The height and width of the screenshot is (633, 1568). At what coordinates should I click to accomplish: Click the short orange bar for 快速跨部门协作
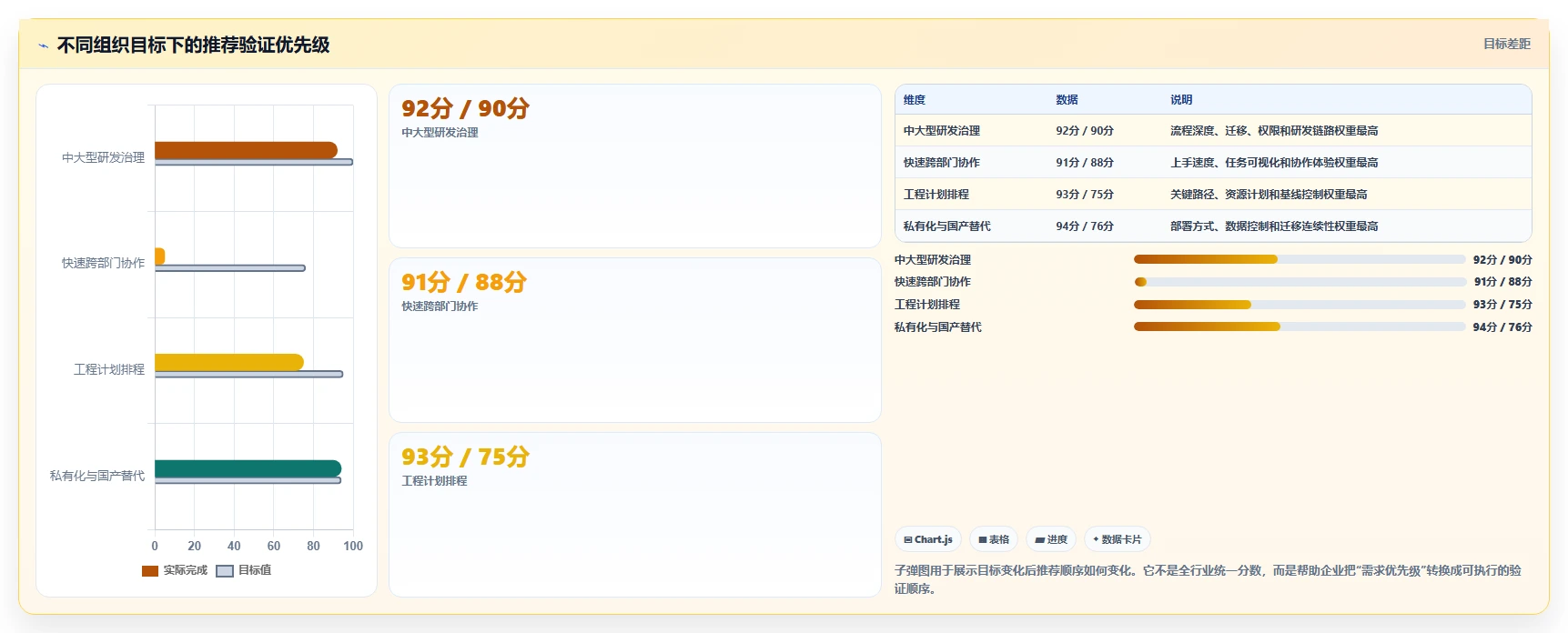pyautogui.click(x=159, y=256)
